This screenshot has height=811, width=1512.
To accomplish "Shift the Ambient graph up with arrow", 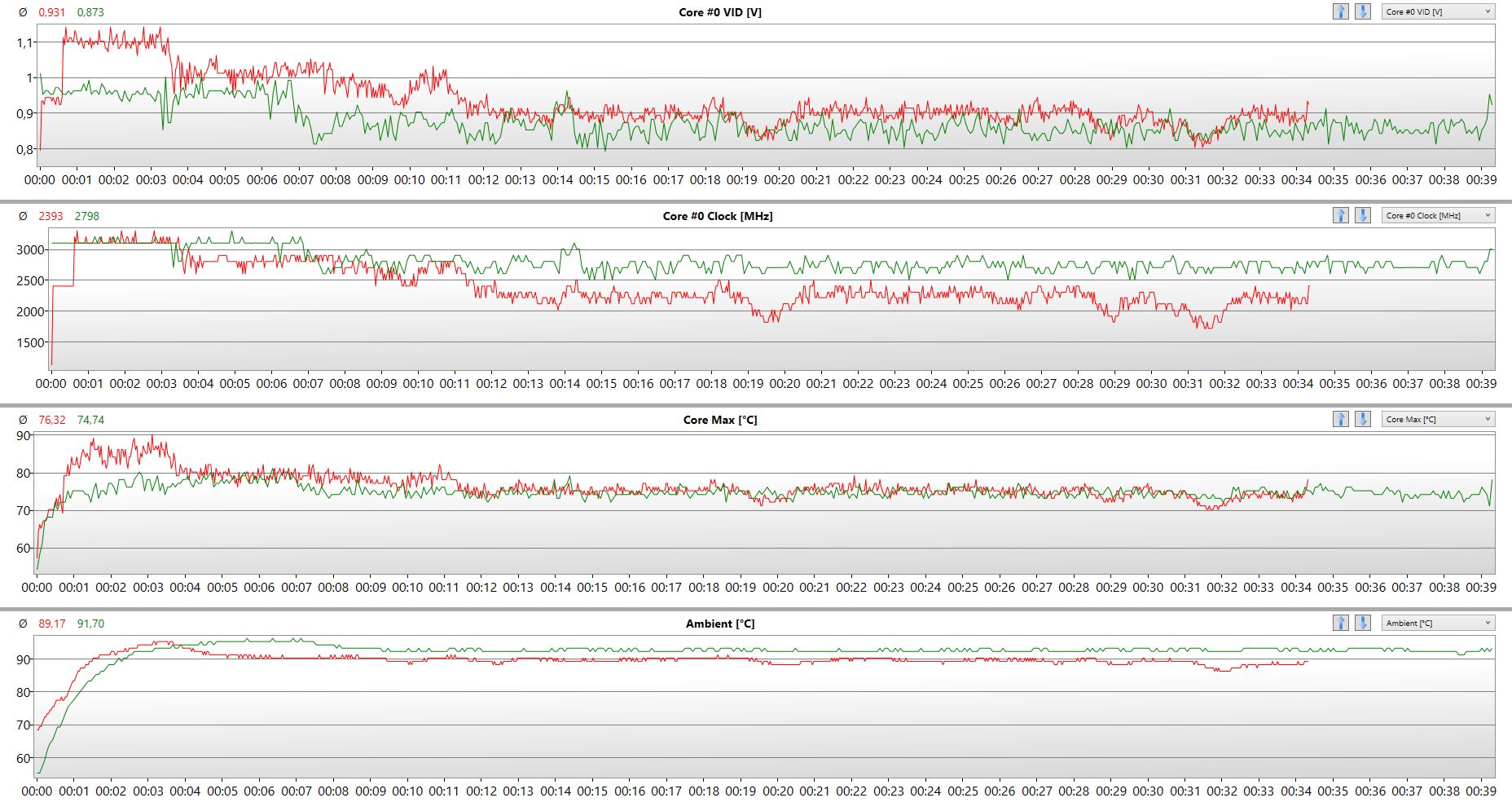I will click(1340, 623).
